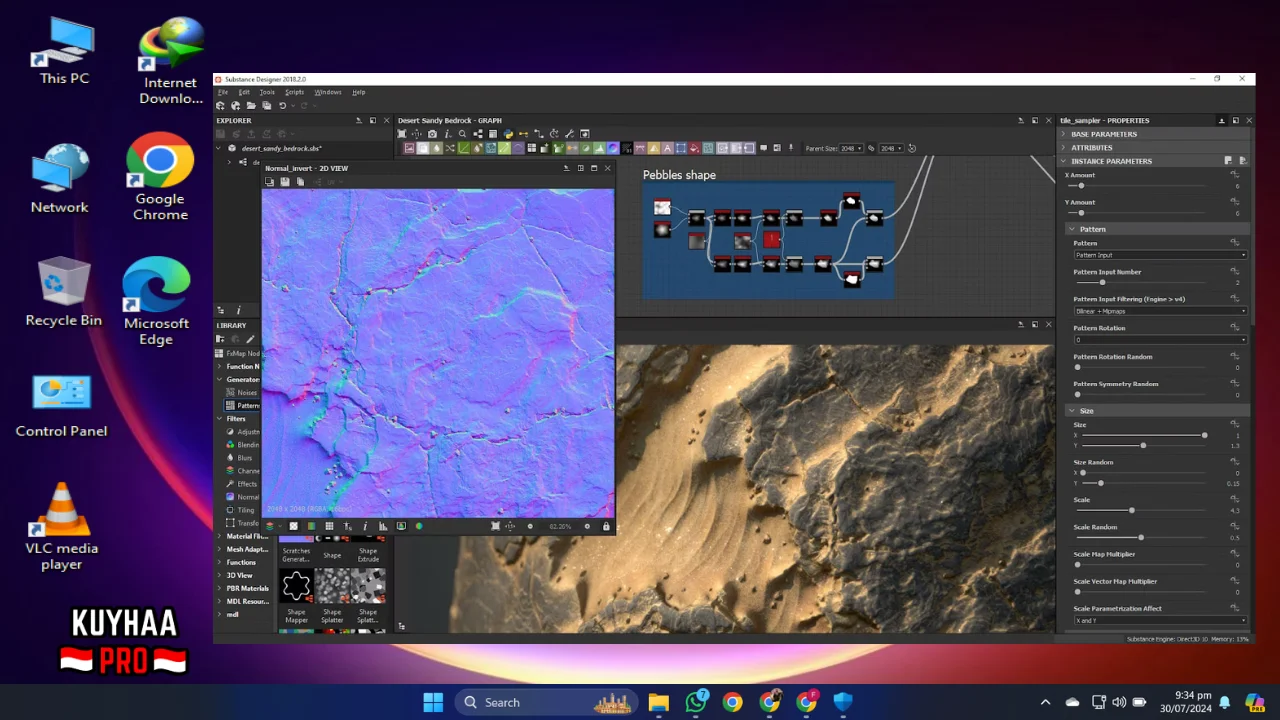1280x720 pixels.
Task: Expand PBR Materials in library tree
Action: point(220,588)
